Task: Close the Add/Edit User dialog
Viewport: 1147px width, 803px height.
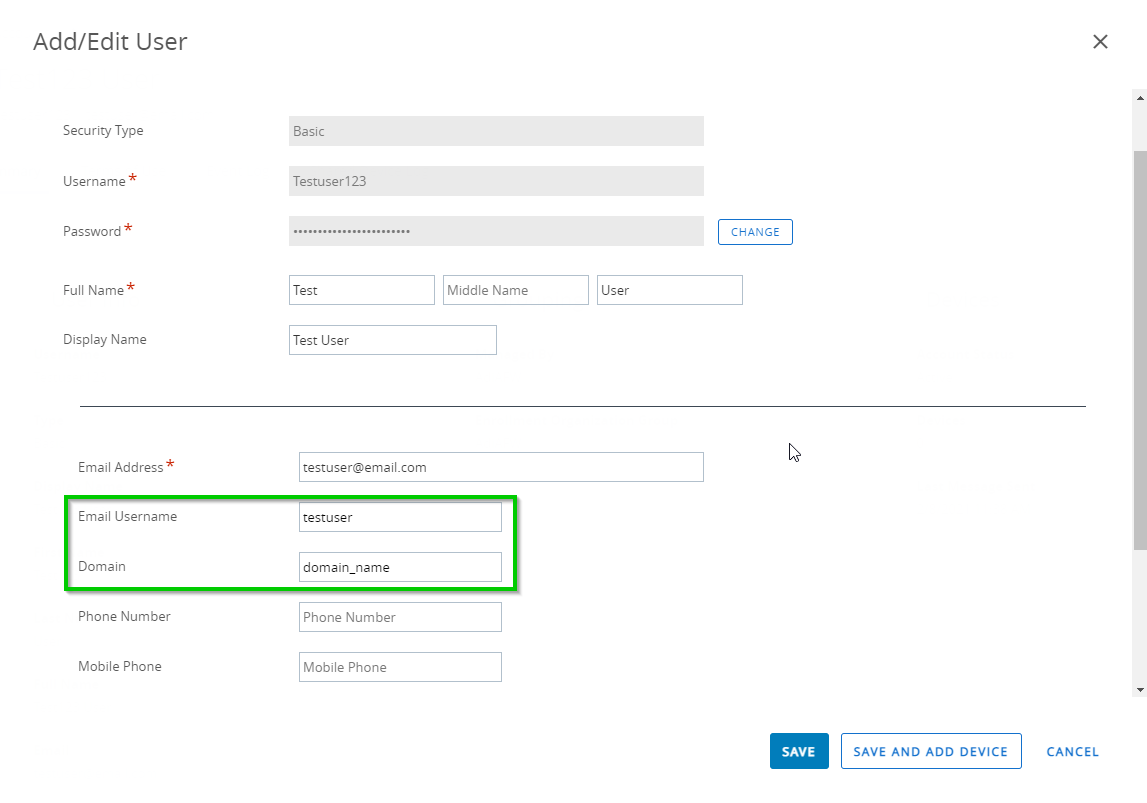Action: [x=1100, y=42]
